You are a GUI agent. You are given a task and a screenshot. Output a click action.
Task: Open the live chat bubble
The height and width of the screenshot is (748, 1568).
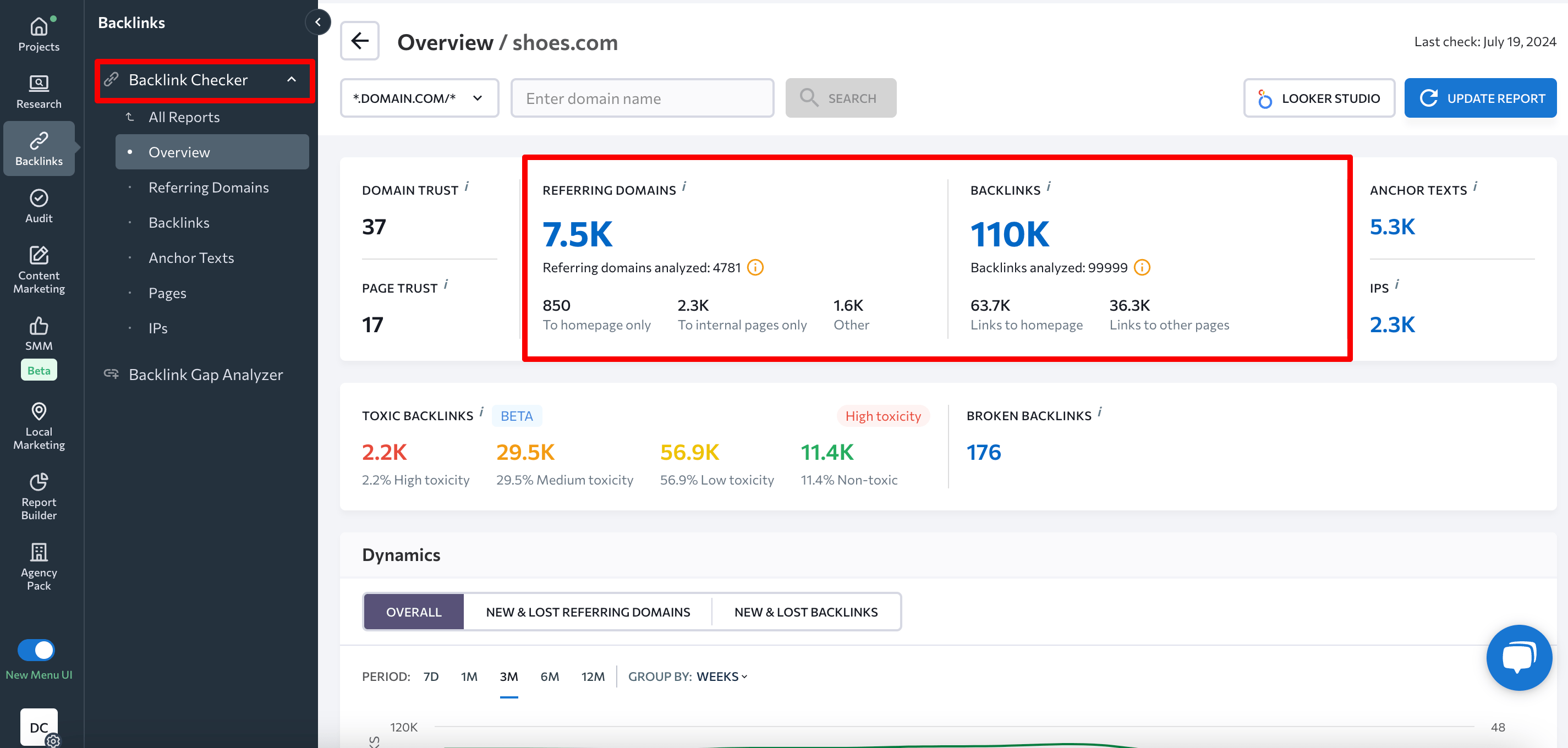[x=1518, y=657]
